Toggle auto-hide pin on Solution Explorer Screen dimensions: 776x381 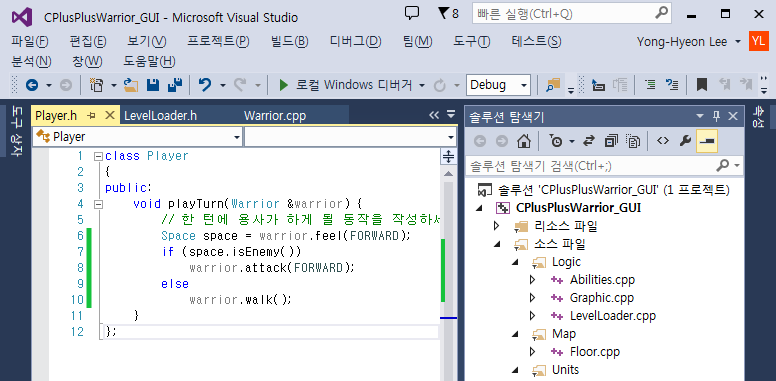716,116
